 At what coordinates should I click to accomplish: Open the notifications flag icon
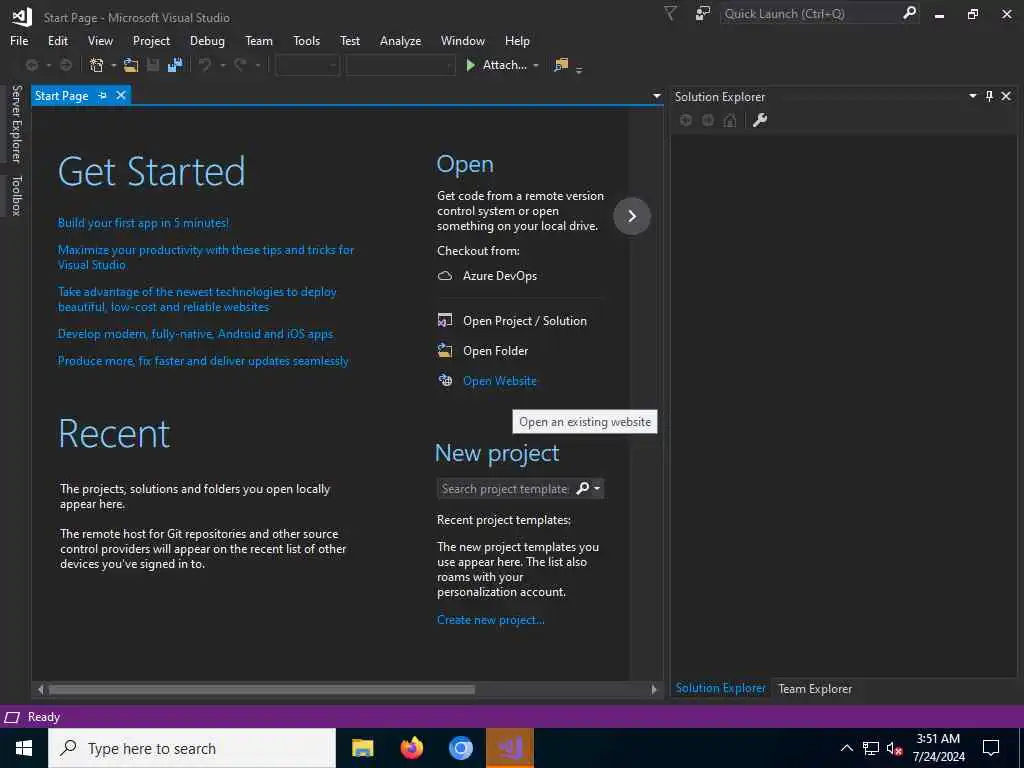[x=670, y=14]
